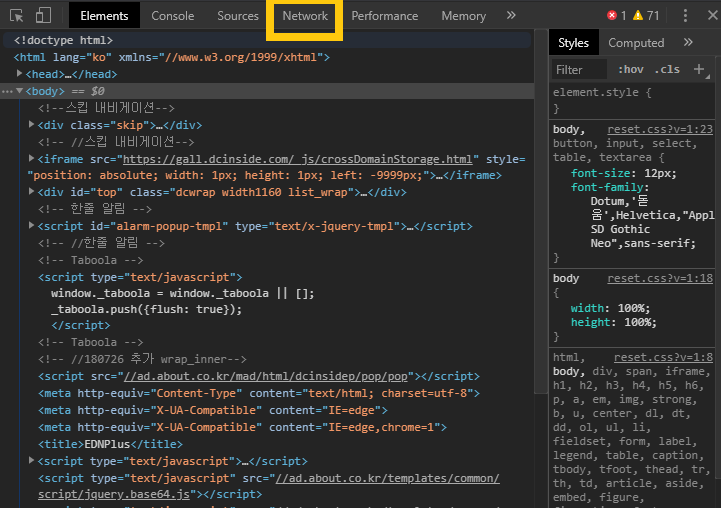Show more Styles pane tabs chevron
This screenshot has width=721, height=508.
(688, 43)
